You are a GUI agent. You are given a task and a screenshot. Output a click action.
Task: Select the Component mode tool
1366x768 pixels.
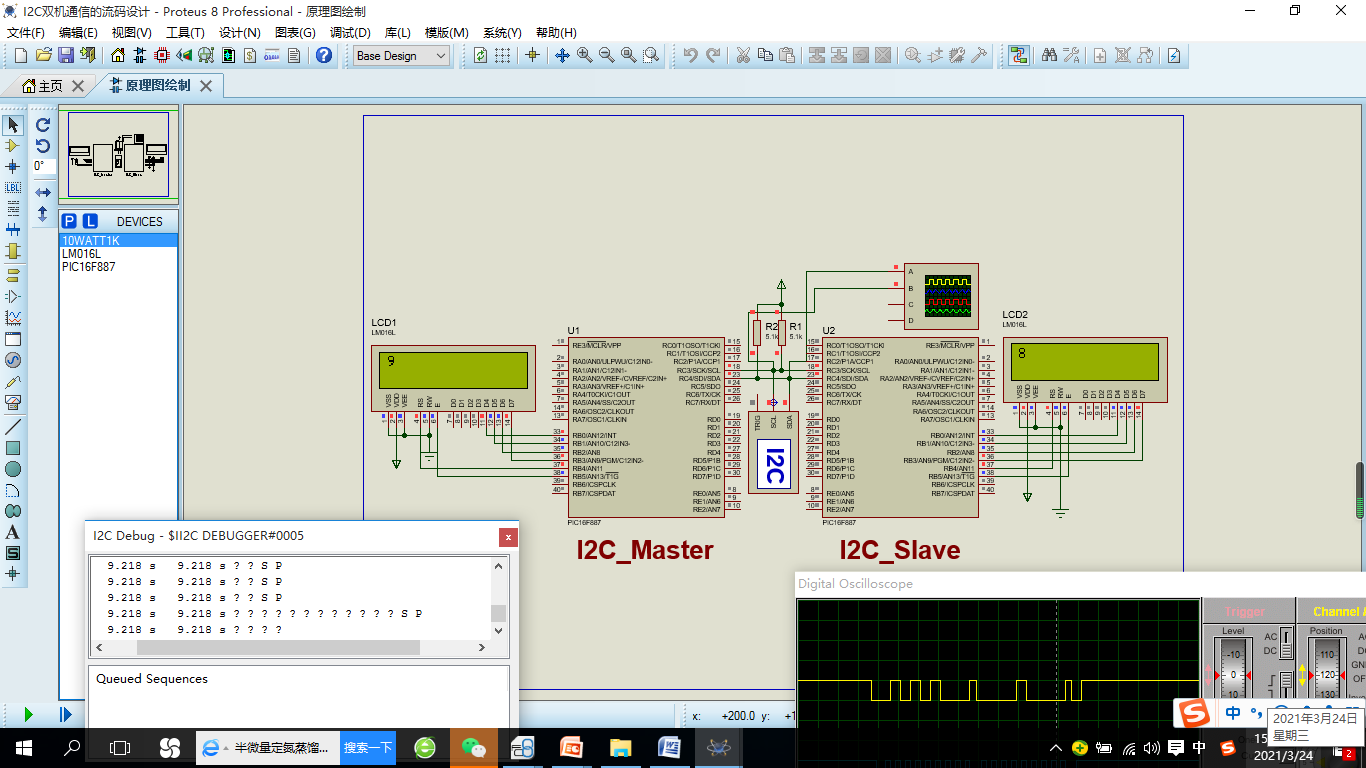point(13,146)
